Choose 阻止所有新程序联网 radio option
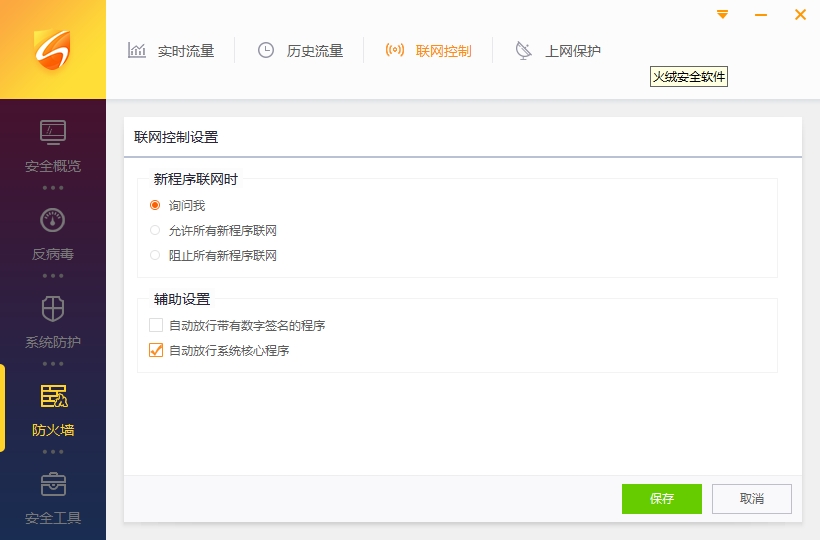 pyautogui.click(x=155, y=255)
